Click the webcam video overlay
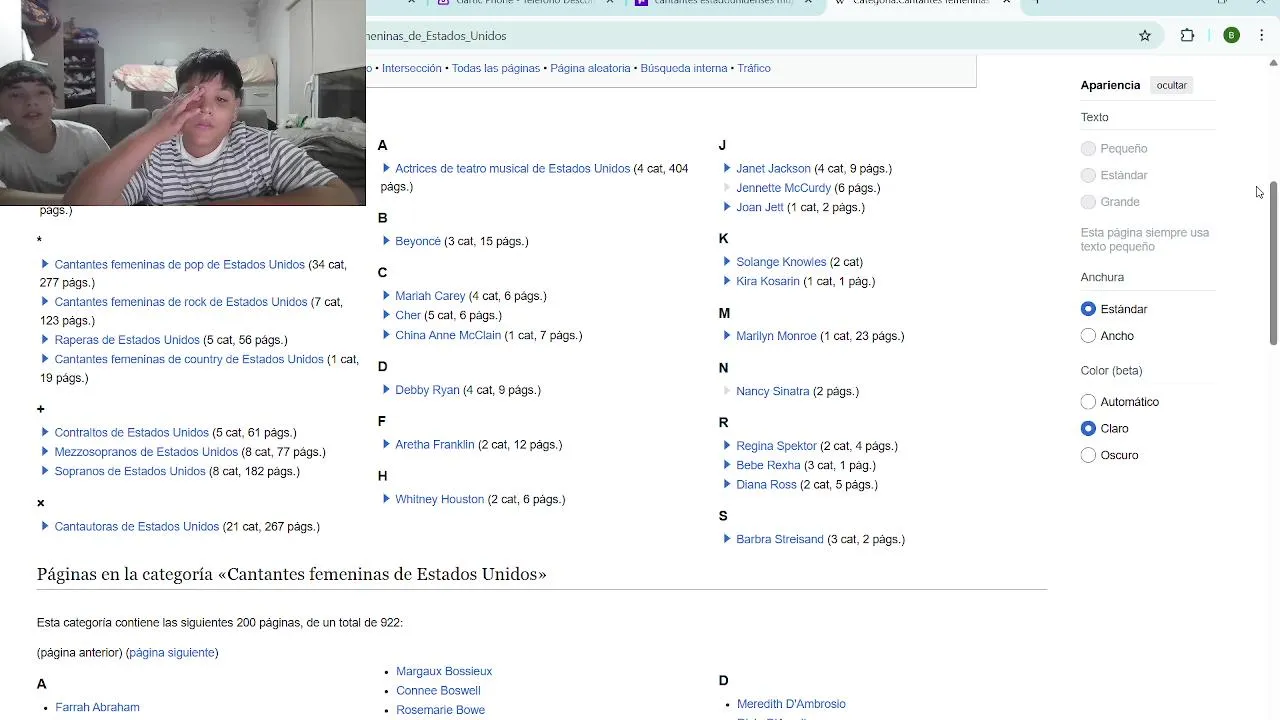Screen dimensions: 1280x720 click(x=183, y=102)
